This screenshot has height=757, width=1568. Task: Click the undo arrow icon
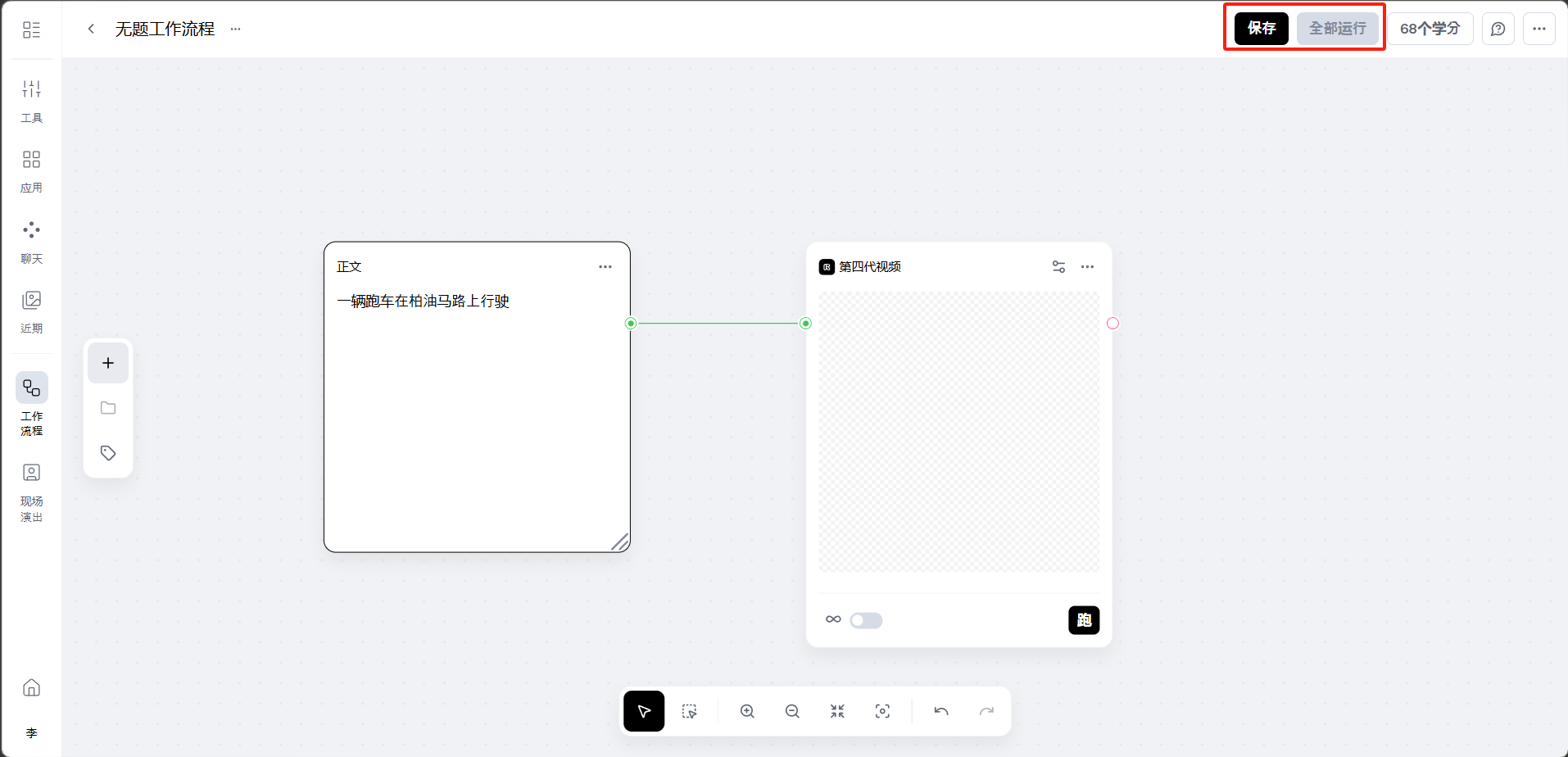941,711
